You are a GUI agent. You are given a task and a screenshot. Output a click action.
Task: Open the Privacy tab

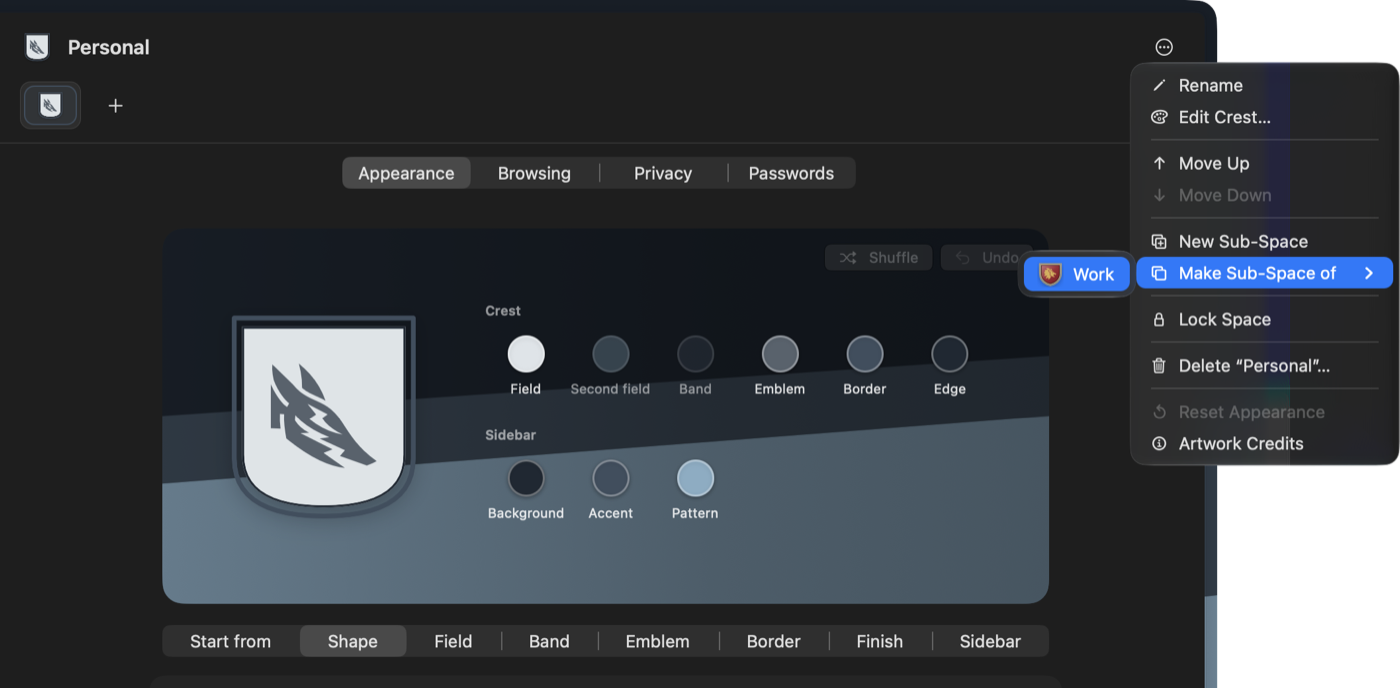click(x=663, y=173)
